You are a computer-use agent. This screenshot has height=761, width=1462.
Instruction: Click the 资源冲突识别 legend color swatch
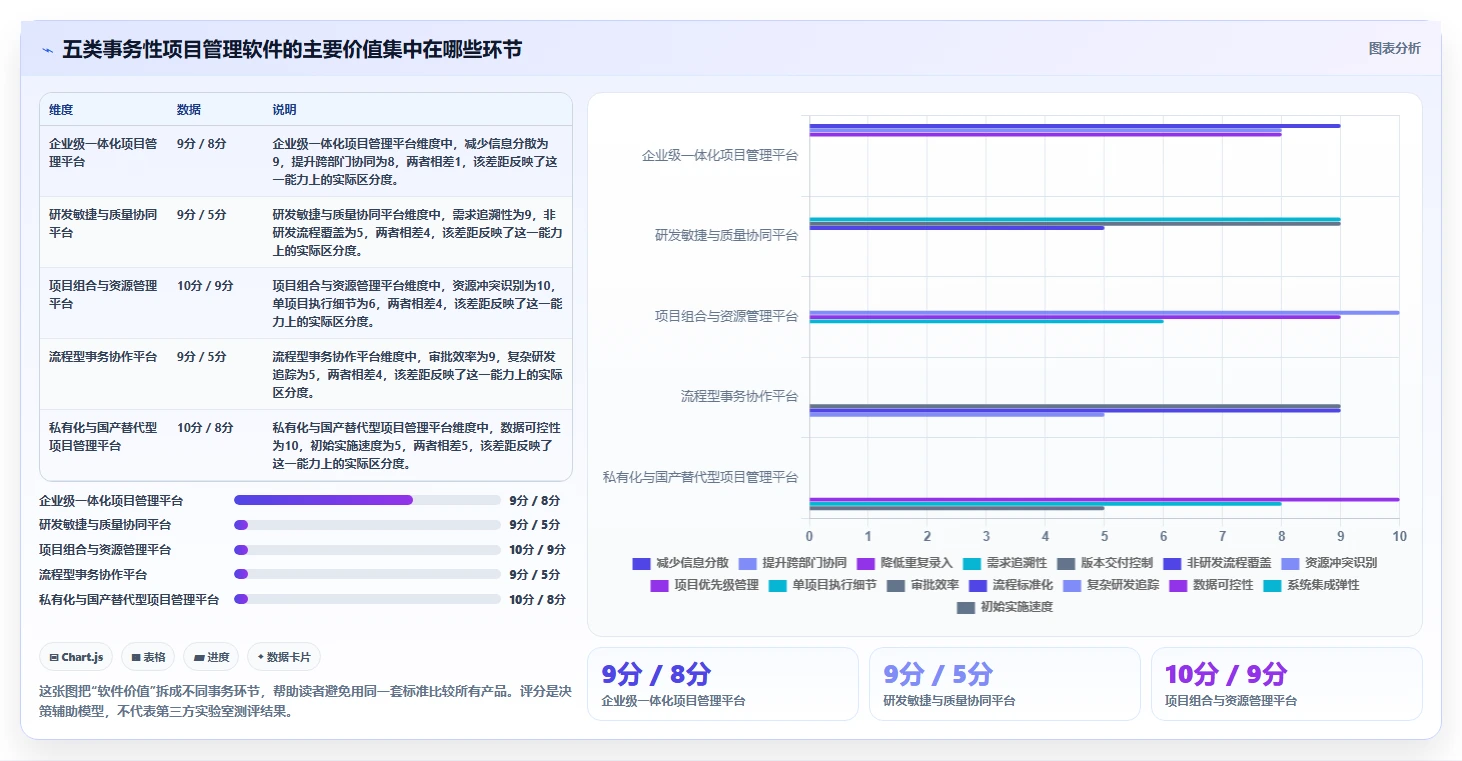pyautogui.click(x=1290, y=563)
